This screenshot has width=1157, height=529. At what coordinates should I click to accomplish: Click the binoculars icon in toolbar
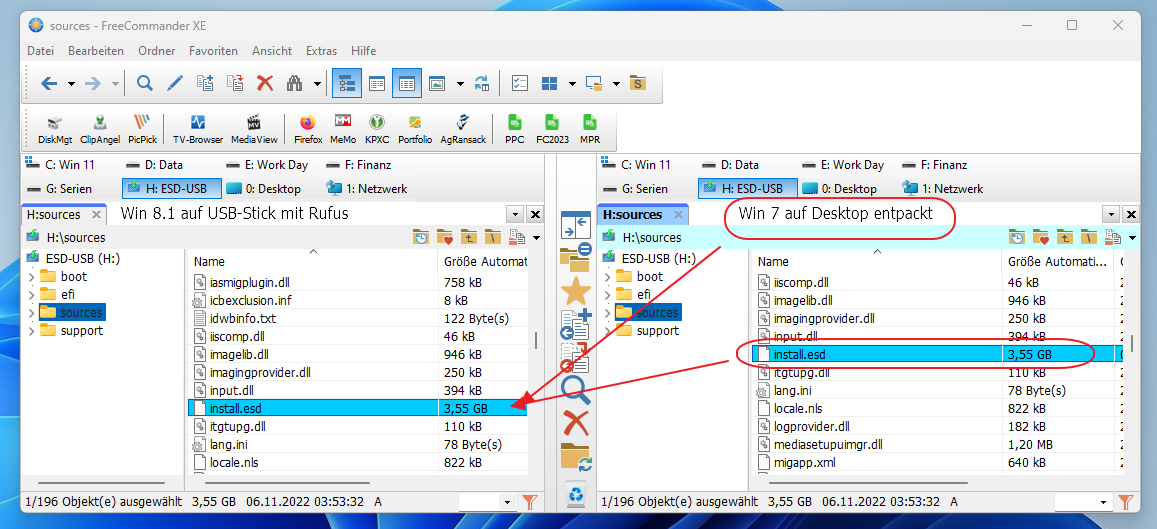click(295, 83)
